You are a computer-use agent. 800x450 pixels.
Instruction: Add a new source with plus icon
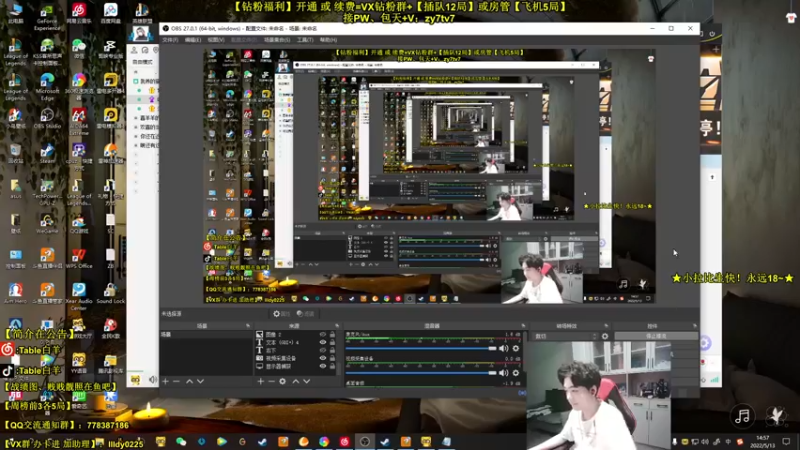(260, 381)
